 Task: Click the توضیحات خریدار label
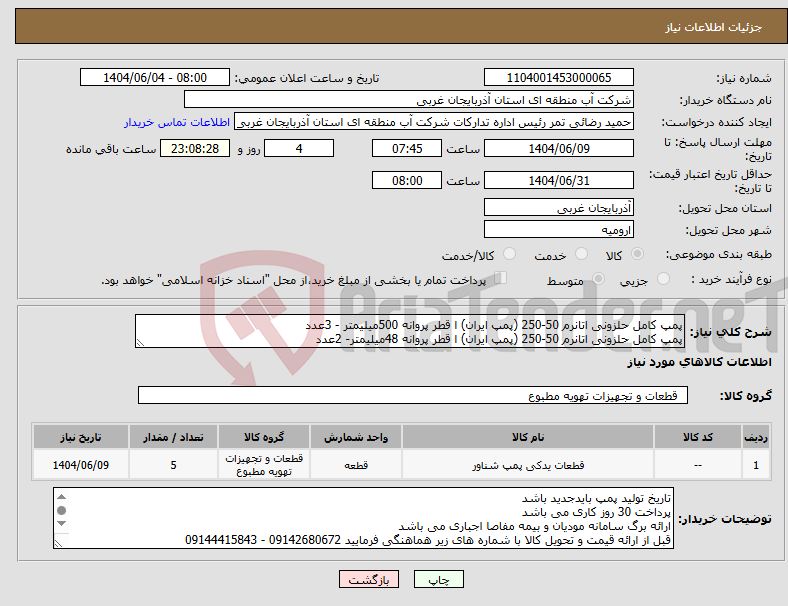(x=725, y=519)
